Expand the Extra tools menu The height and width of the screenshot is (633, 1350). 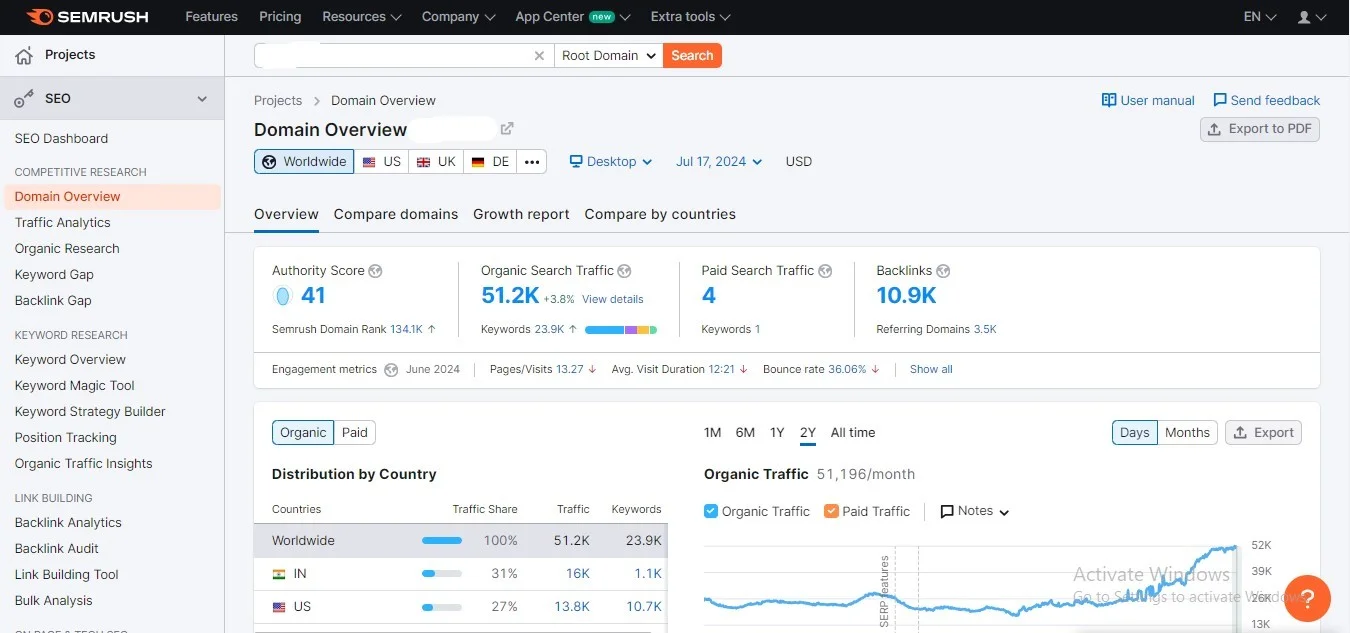click(690, 17)
